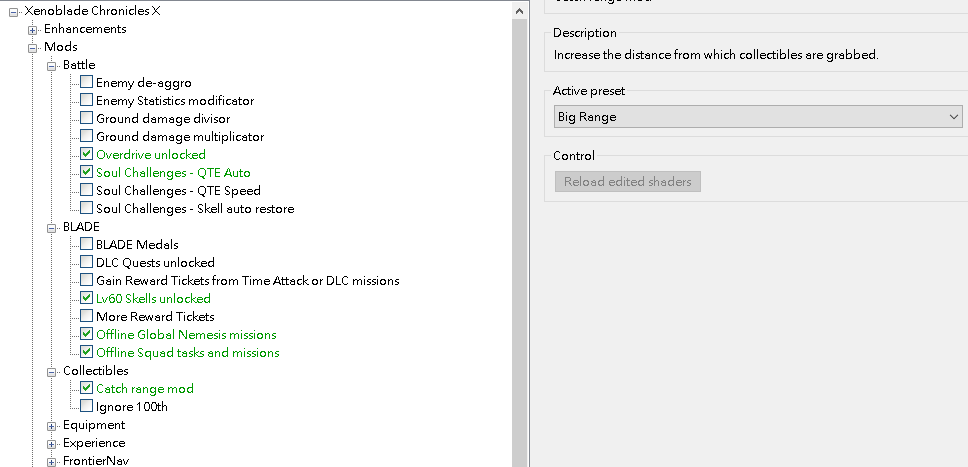The height and width of the screenshot is (467, 968).
Task: Select Xenoblade Chronicles X label
Action: click(93, 11)
